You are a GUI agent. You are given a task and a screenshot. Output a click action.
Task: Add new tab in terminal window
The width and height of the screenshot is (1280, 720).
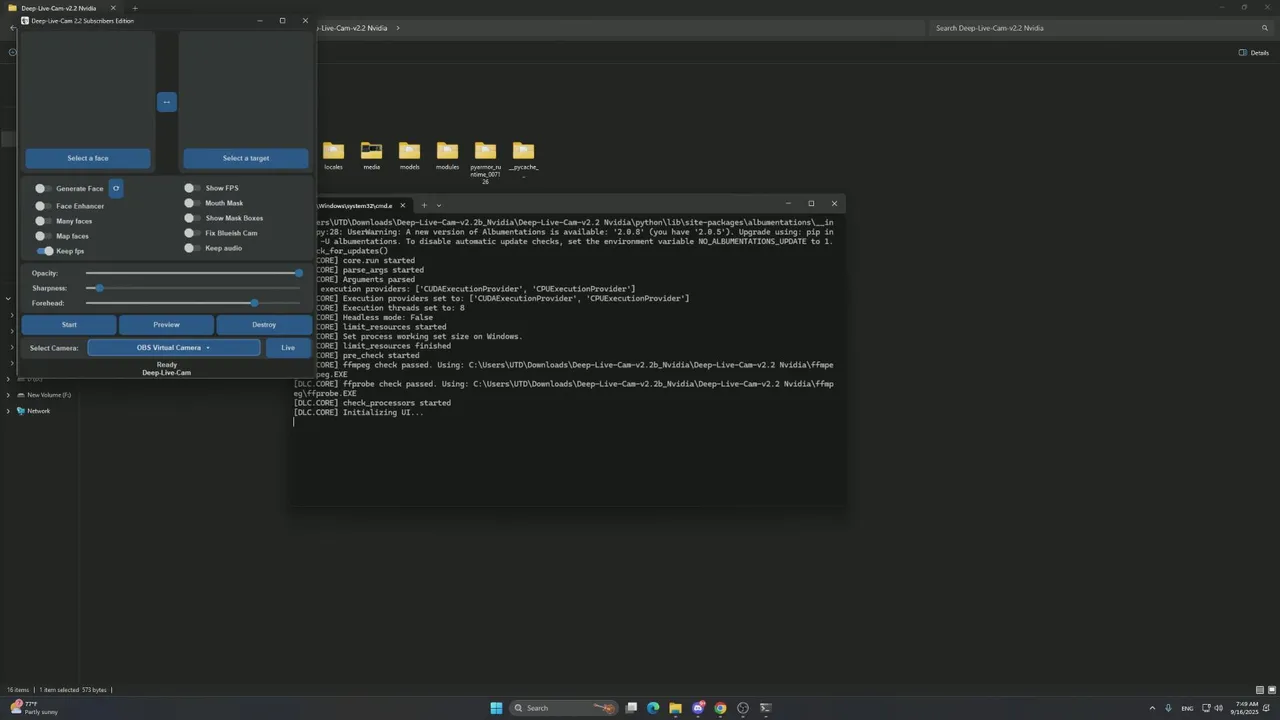click(x=423, y=205)
